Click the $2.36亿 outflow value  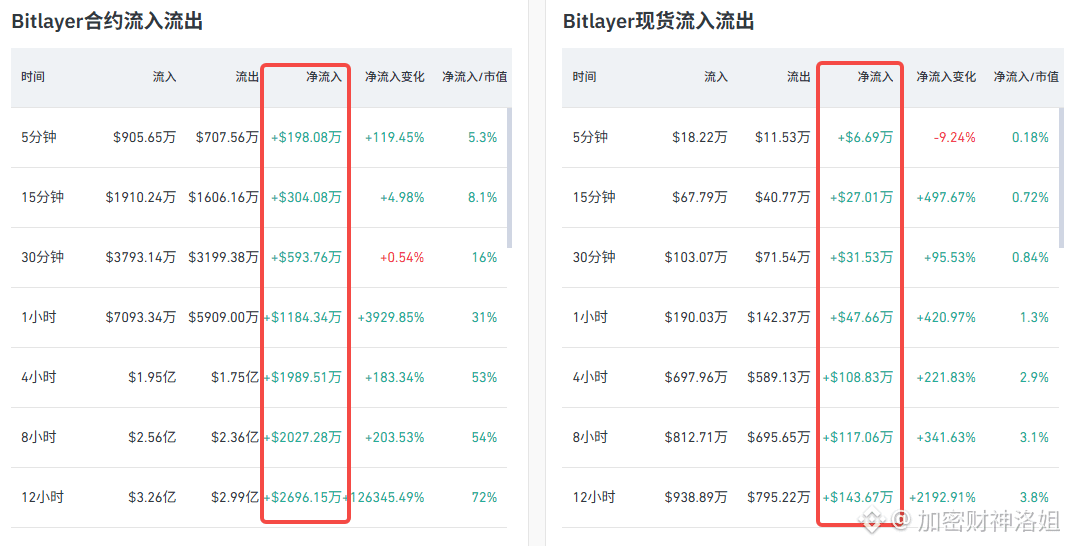[235, 437]
